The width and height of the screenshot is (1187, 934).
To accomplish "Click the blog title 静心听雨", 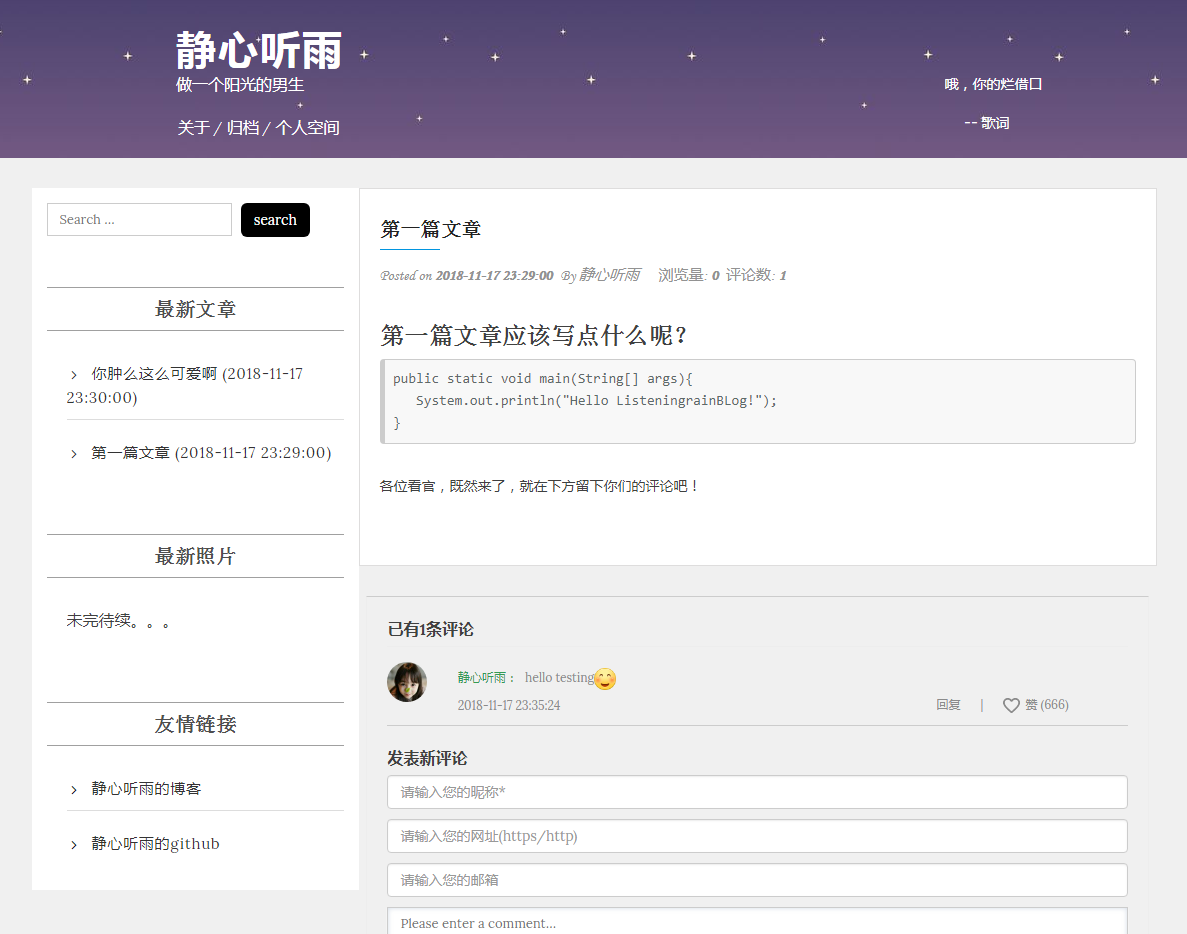I will point(259,51).
